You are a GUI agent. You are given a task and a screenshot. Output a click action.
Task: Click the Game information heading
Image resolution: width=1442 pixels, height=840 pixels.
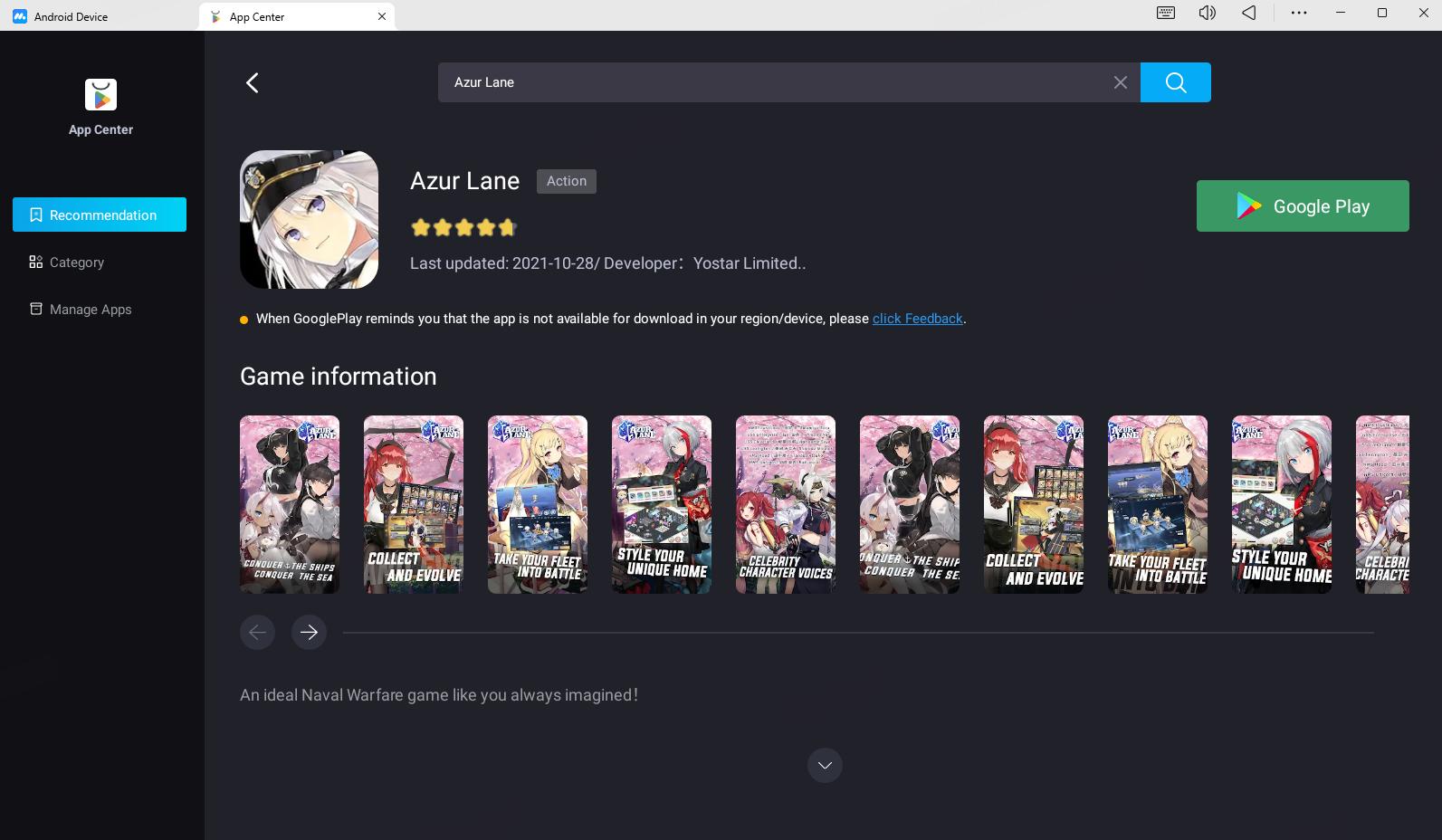tap(338, 377)
